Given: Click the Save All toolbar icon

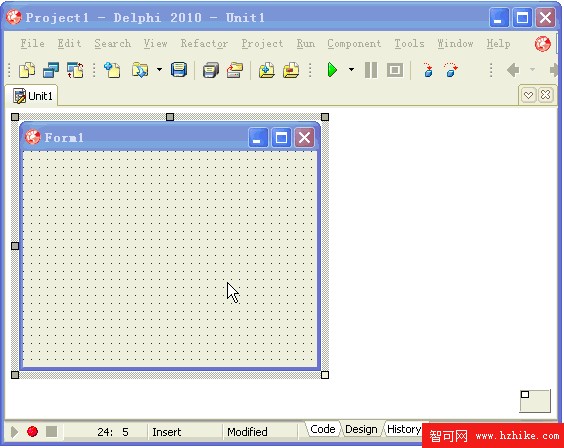Looking at the screenshot, I should [x=210, y=70].
